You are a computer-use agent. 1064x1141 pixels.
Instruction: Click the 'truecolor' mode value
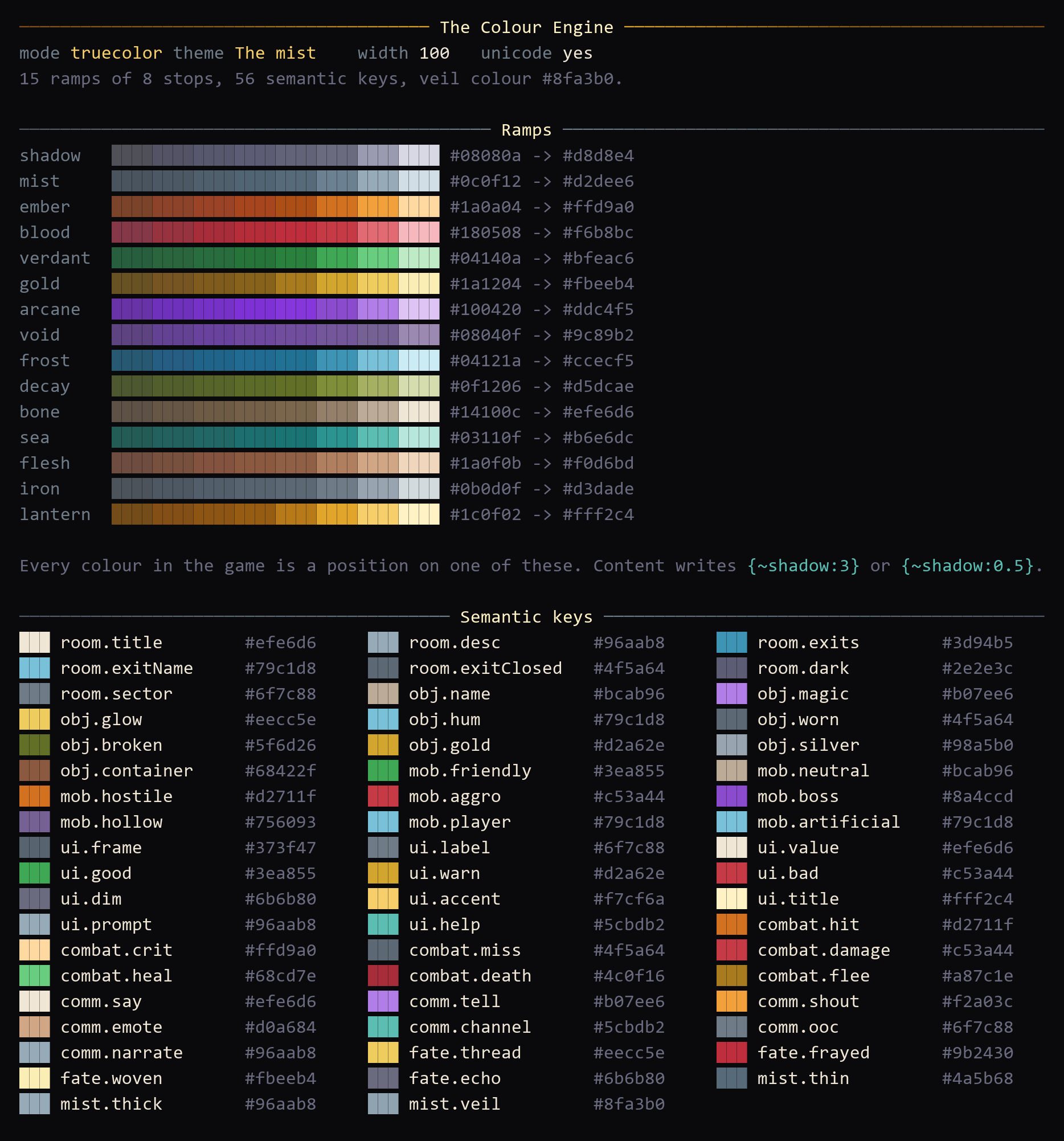click(x=117, y=53)
